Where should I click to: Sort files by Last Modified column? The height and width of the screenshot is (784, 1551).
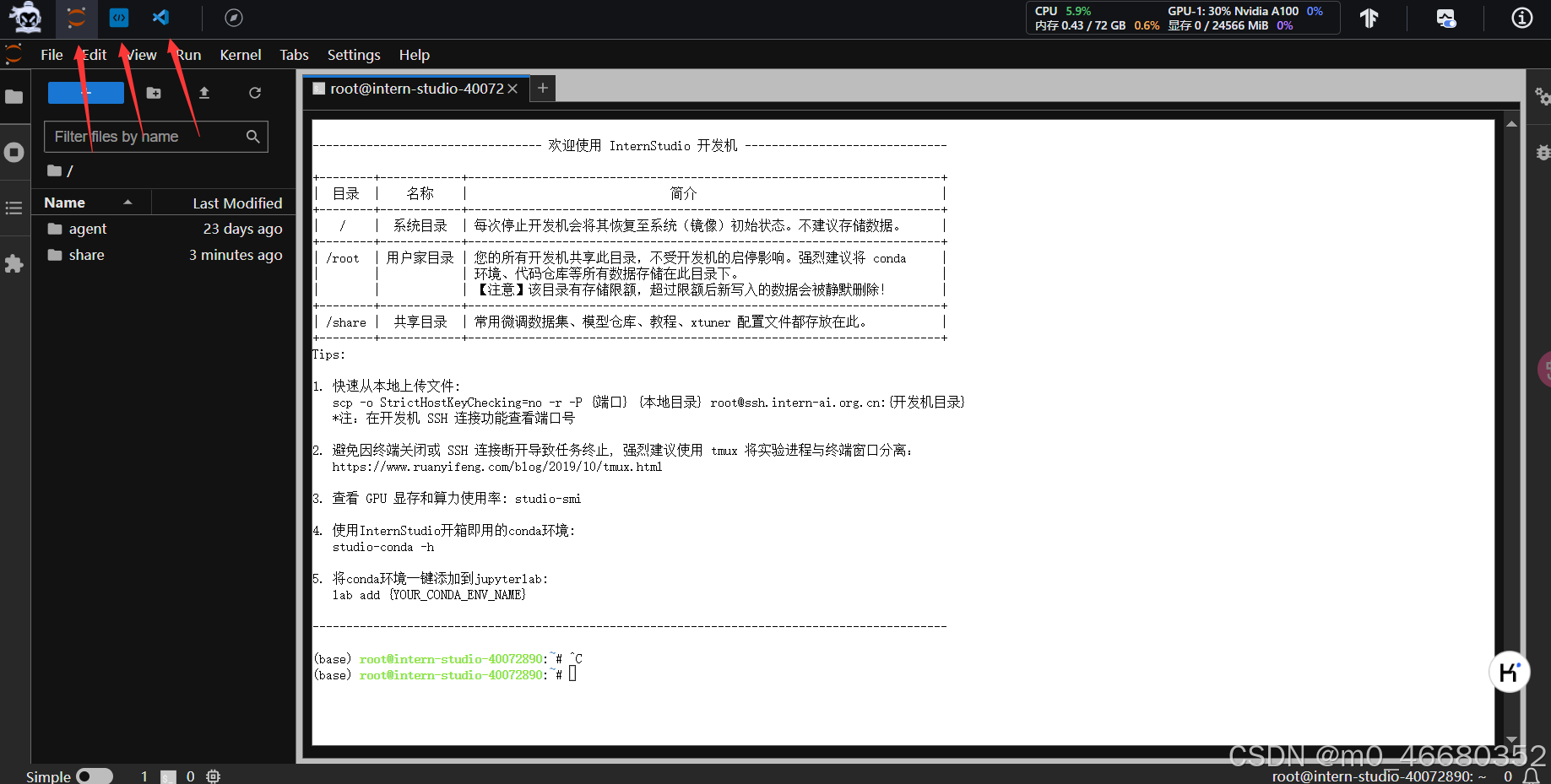(x=224, y=203)
